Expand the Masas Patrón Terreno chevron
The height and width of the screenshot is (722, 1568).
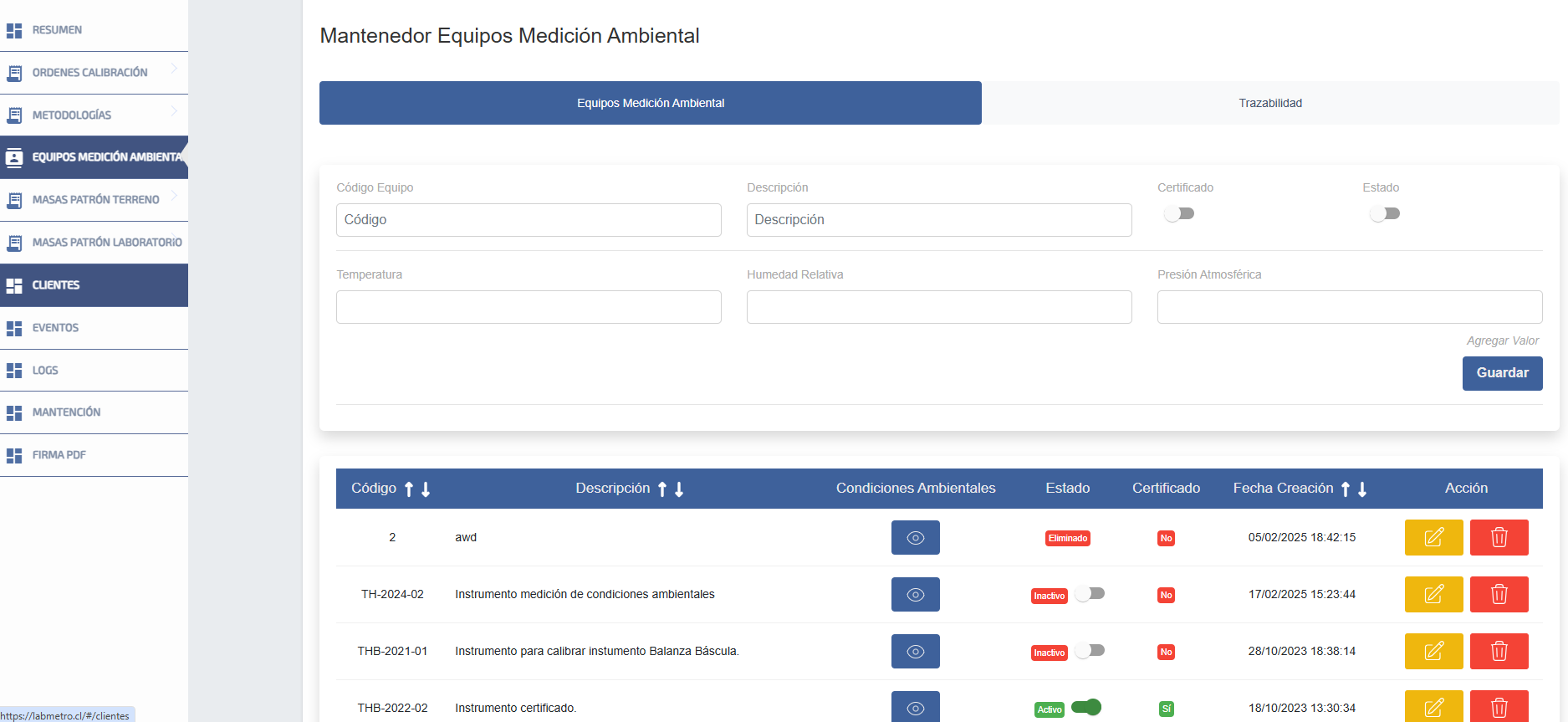click(174, 195)
